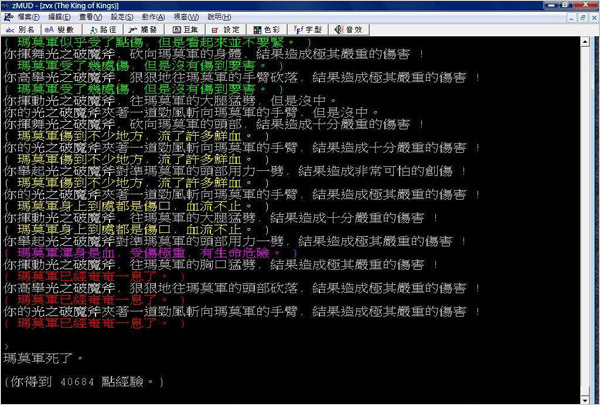Click the 設定 toolbar button with red checkbox icon
Viewport: 600px width, 405px height.
[226, 29]
